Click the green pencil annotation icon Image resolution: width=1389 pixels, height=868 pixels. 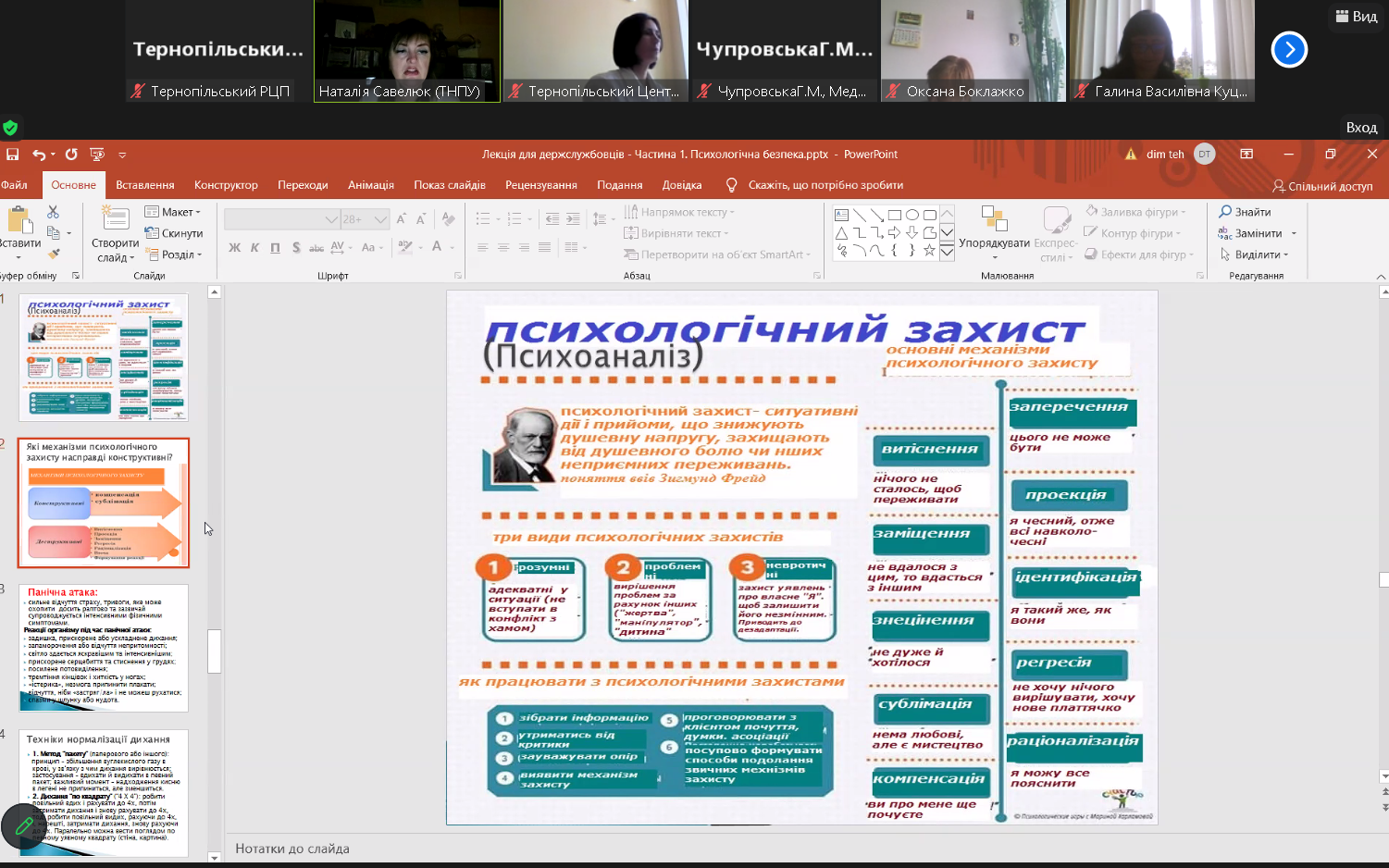coord(25,825)
